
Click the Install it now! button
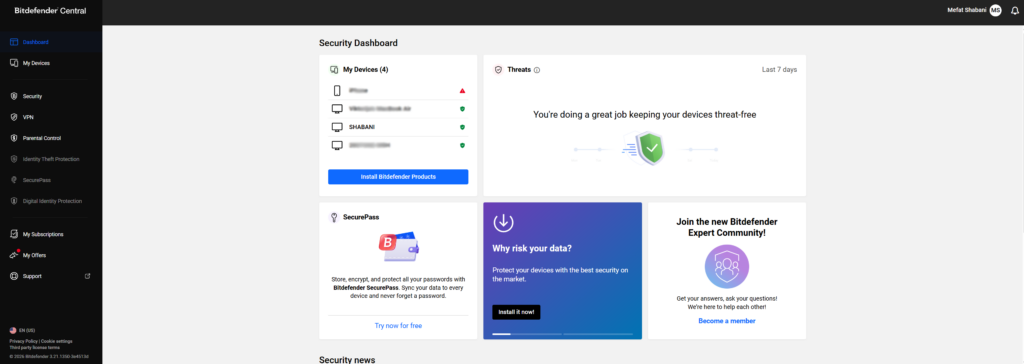point(516,312)
